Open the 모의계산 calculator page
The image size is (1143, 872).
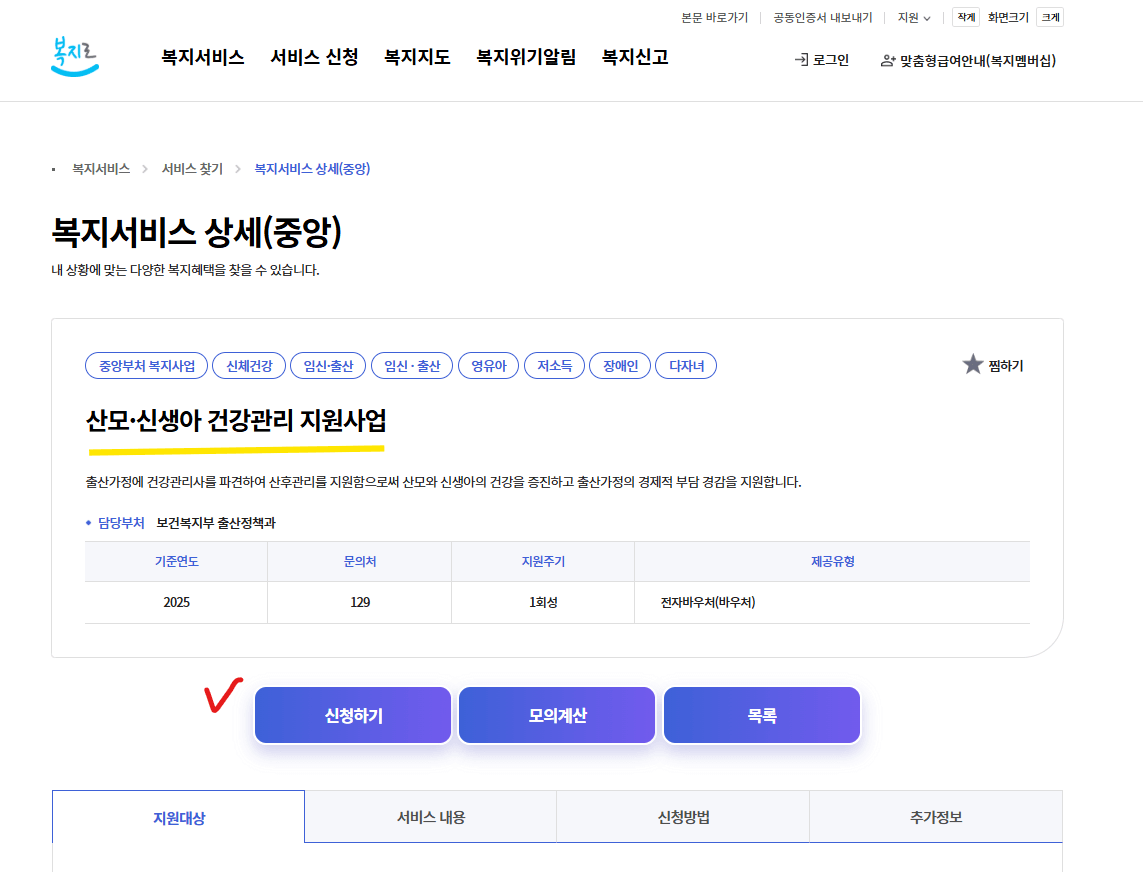tap(557, 714)
